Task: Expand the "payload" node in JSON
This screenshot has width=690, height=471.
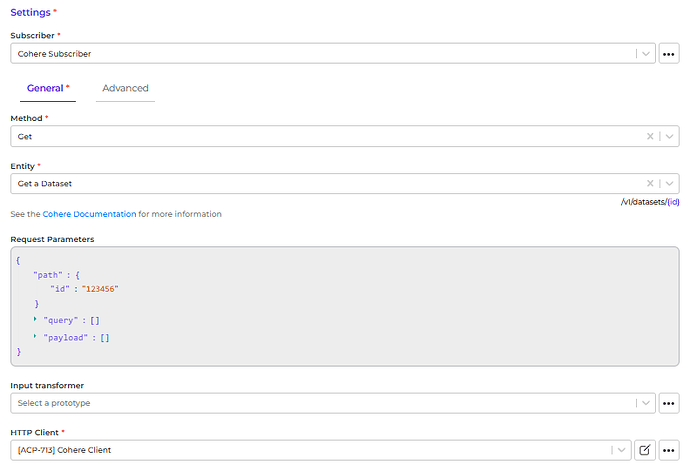Action: point(35,336)
